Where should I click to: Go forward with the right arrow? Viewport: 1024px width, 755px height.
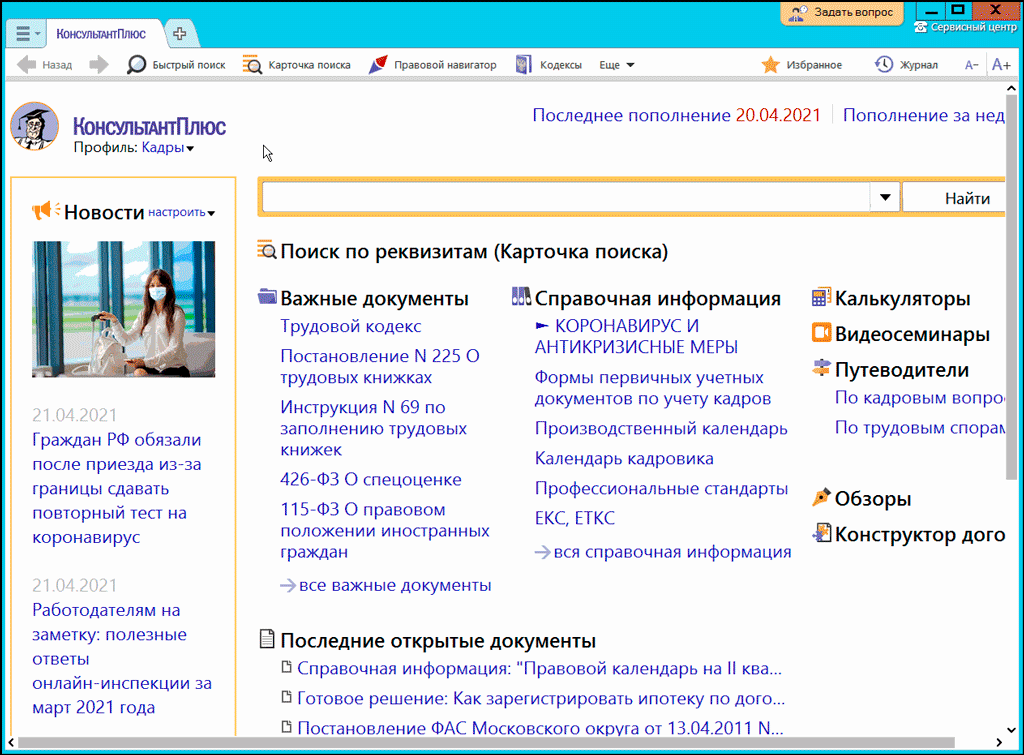[99, 65]
